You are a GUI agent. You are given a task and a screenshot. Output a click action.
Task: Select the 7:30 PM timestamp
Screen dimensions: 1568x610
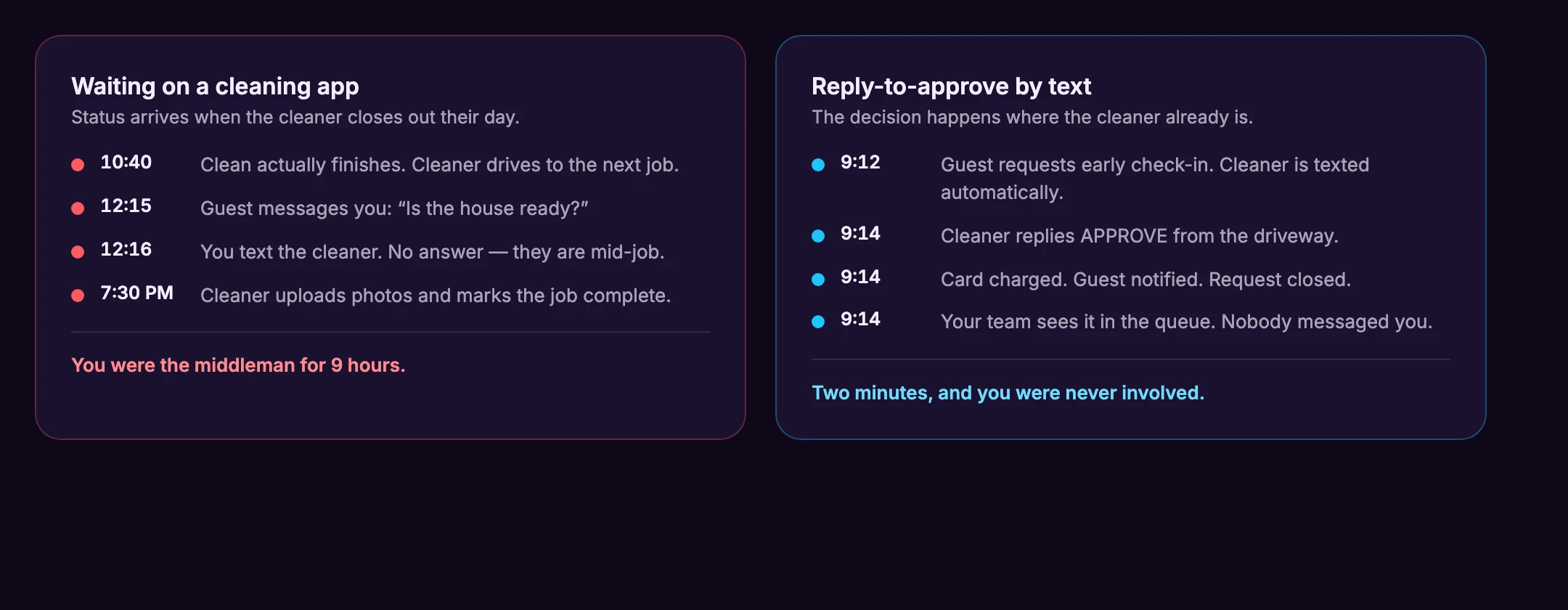click(x=137, y=293)
